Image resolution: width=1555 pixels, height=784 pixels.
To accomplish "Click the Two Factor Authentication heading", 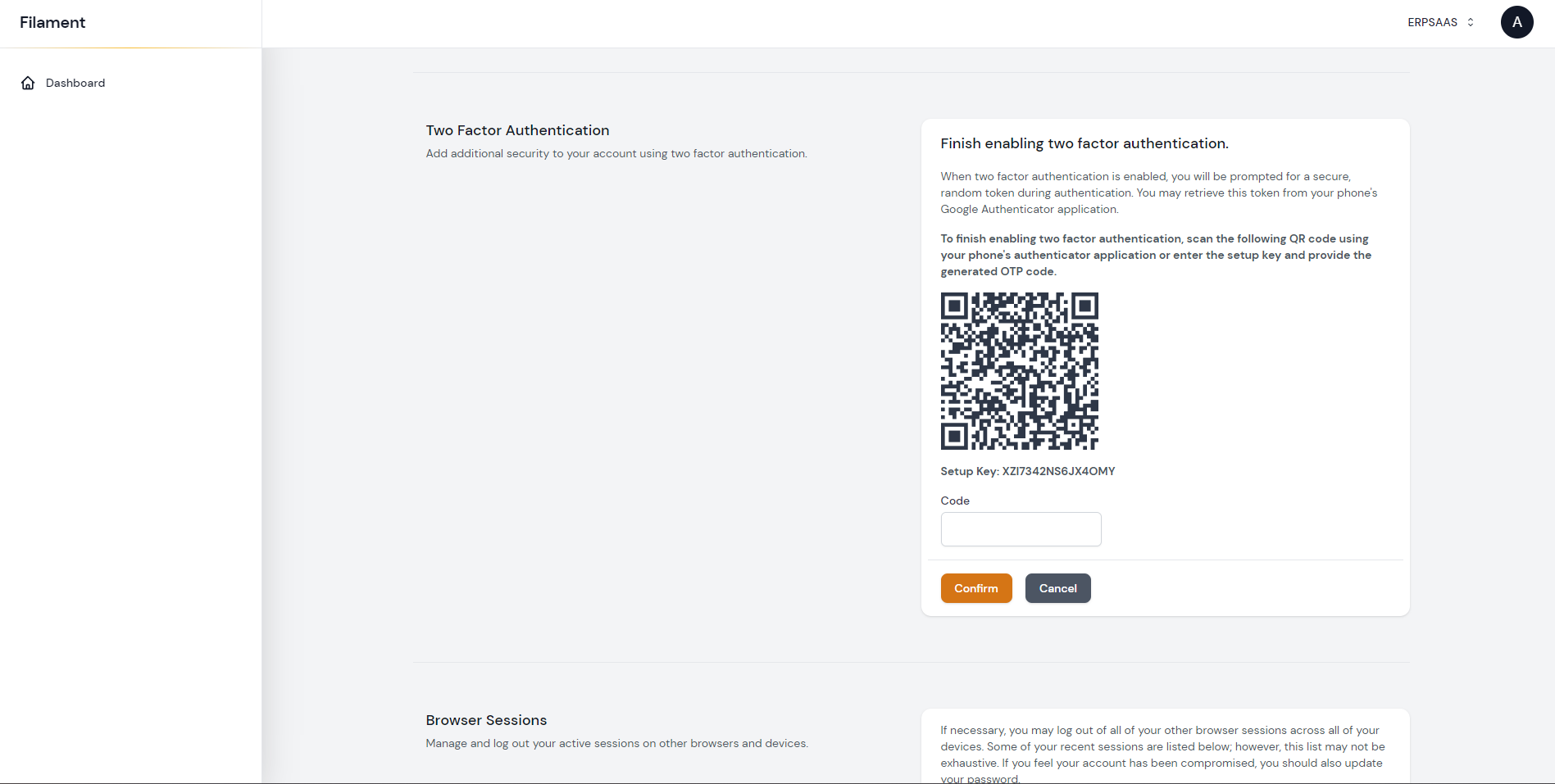I will tap(516, 130).
